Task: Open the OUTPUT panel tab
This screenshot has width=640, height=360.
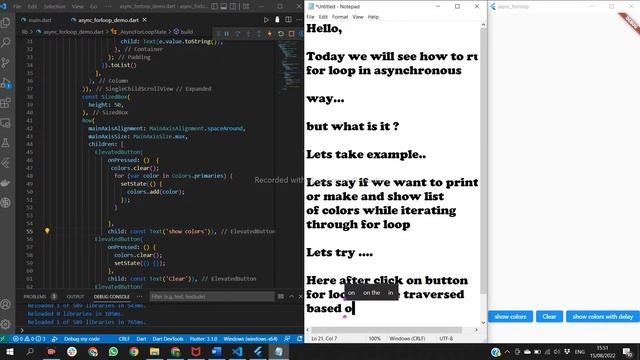Action: (x=75, y=297)
